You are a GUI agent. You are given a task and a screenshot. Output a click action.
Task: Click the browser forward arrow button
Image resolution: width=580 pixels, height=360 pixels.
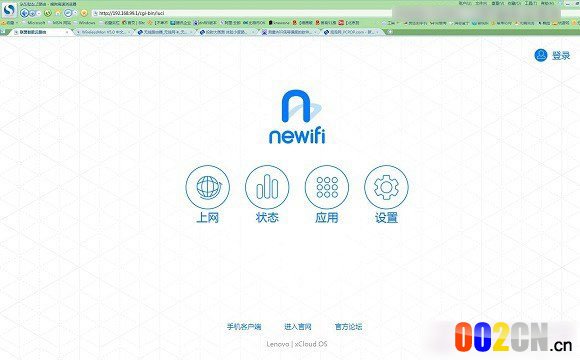click(32, 13)
